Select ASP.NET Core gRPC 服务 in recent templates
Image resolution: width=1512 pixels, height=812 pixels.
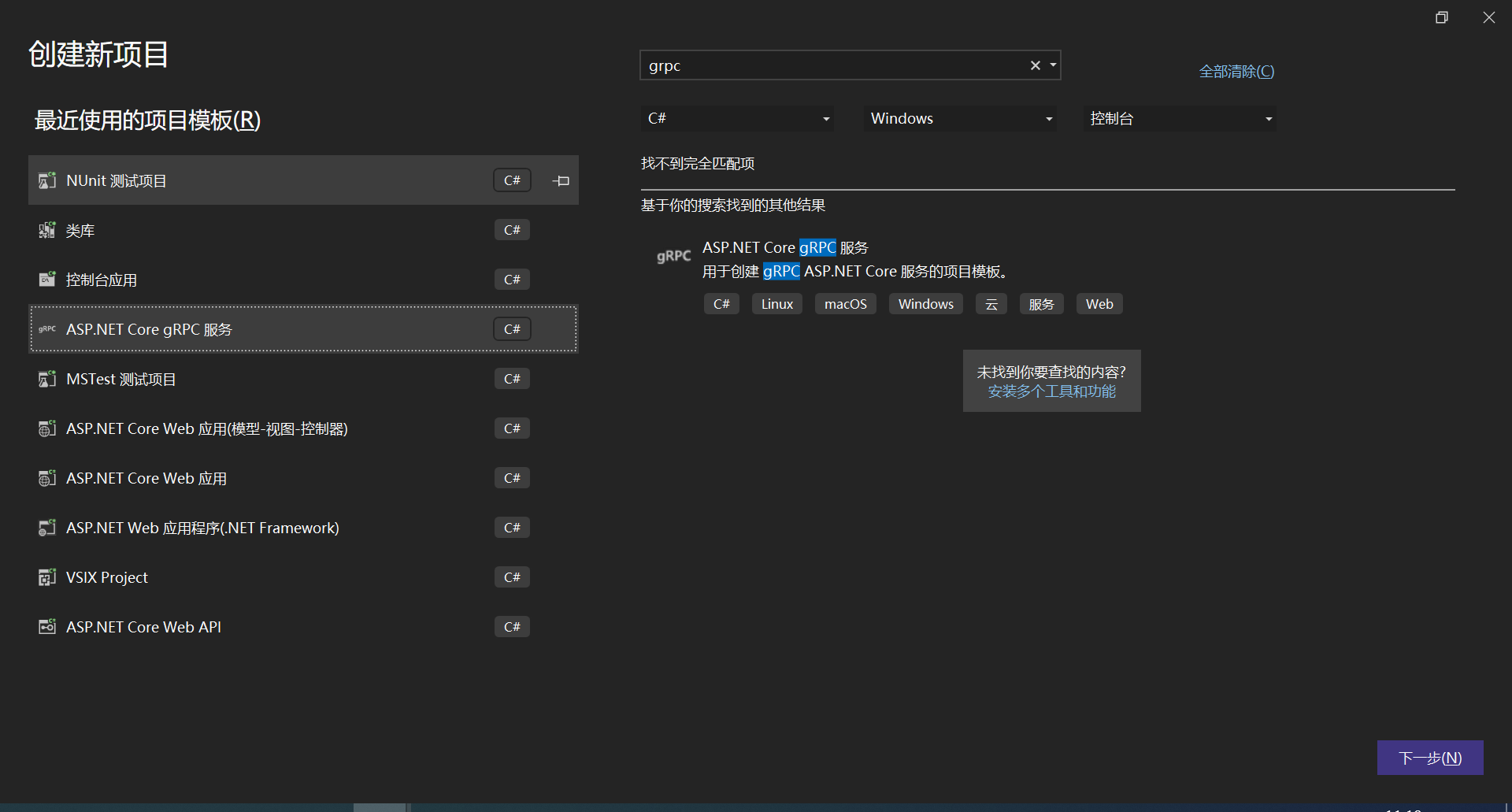pos(303,329)
